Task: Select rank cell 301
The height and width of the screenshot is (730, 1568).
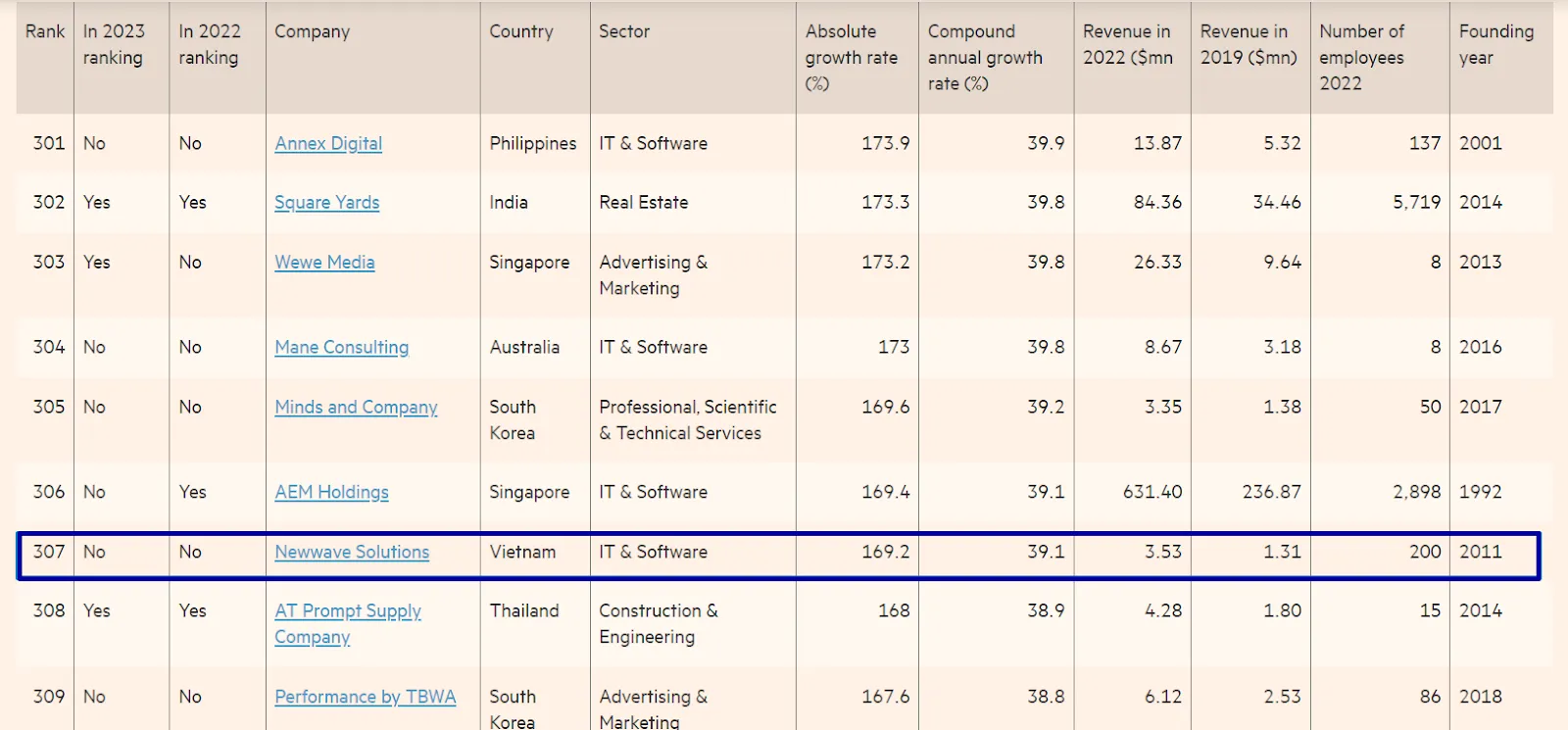Action: click(49, 143)
